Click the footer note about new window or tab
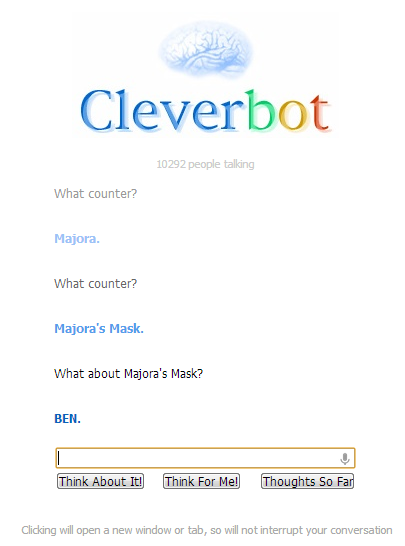Viewport: 405px width, 546px height. pyautogui.click(x=207, y=530)
